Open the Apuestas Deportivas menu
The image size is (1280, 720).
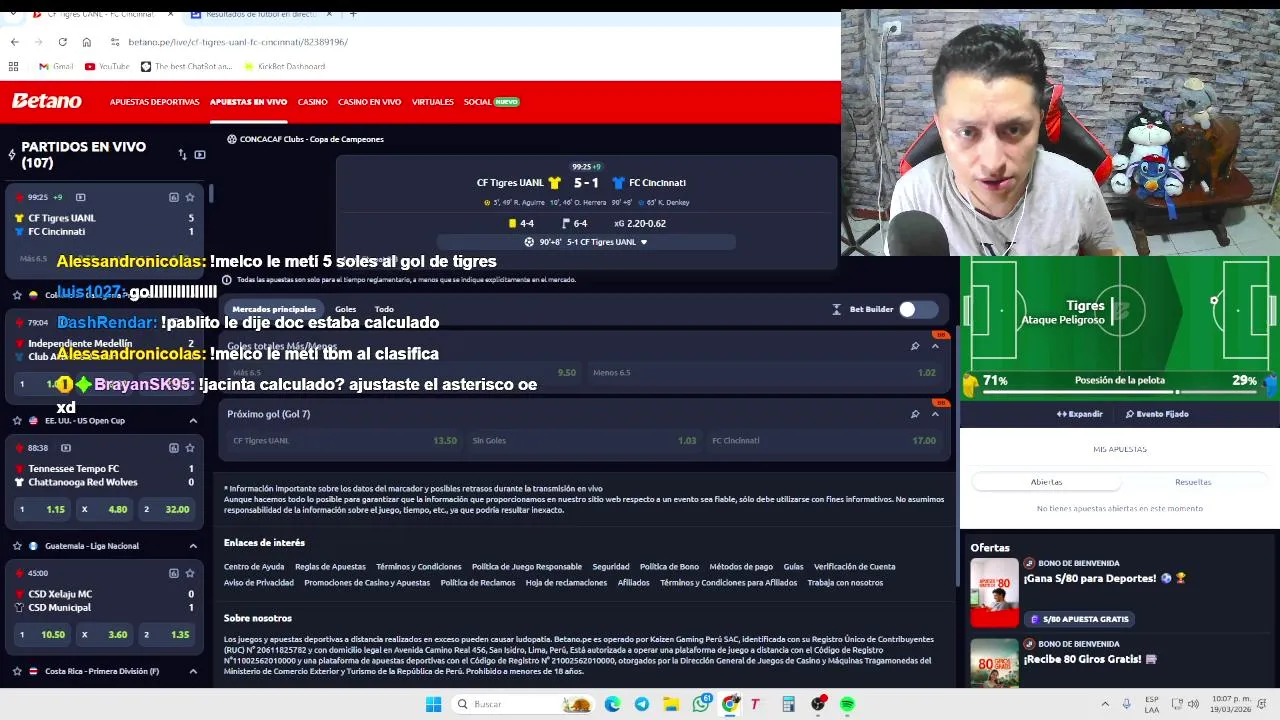pos(154,102)
